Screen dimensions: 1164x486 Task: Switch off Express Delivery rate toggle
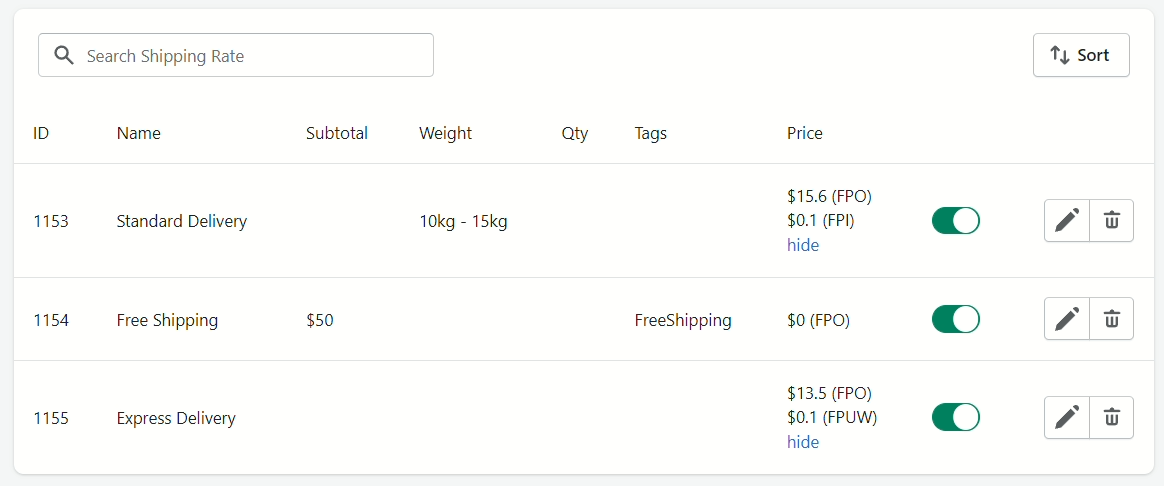(x=955, y=417)
